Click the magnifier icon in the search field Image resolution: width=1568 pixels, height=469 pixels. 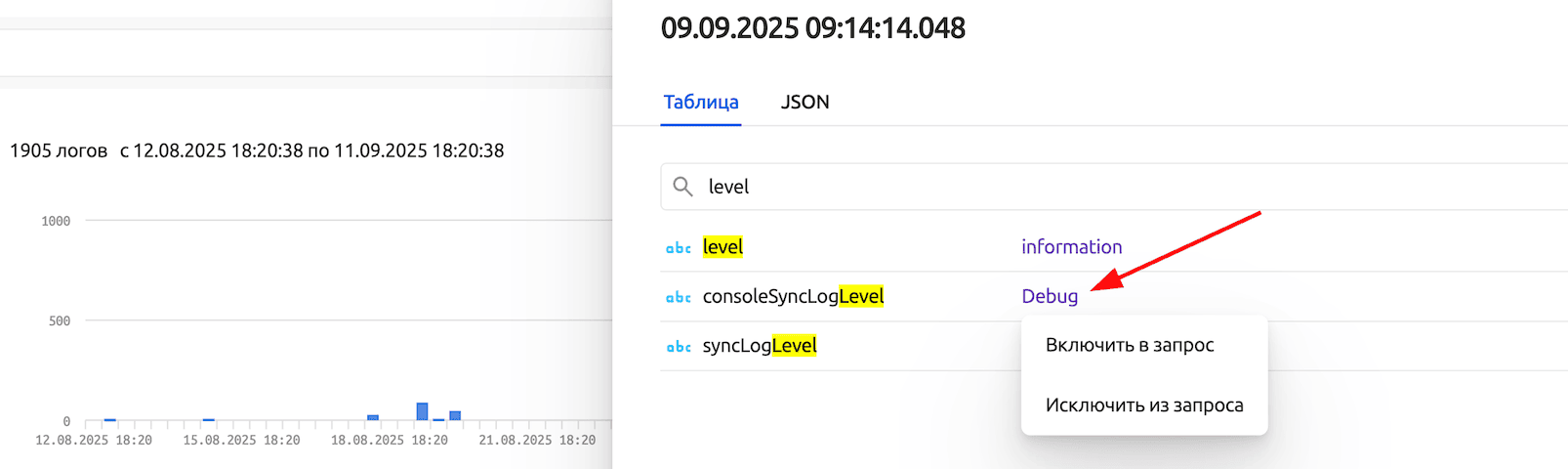click(682, 187)
